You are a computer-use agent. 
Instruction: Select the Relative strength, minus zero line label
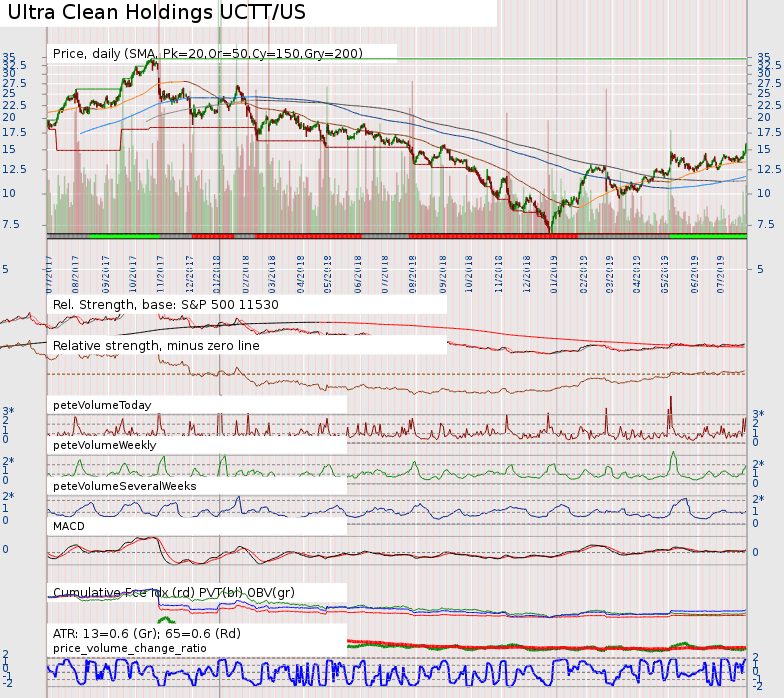coord(156,346)
